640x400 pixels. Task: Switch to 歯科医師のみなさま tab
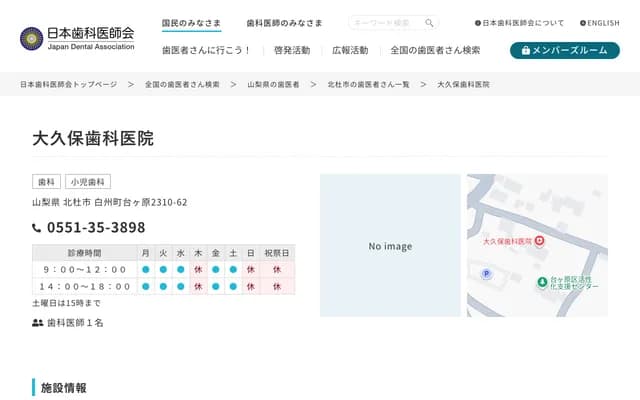click(x=285, y=23)
